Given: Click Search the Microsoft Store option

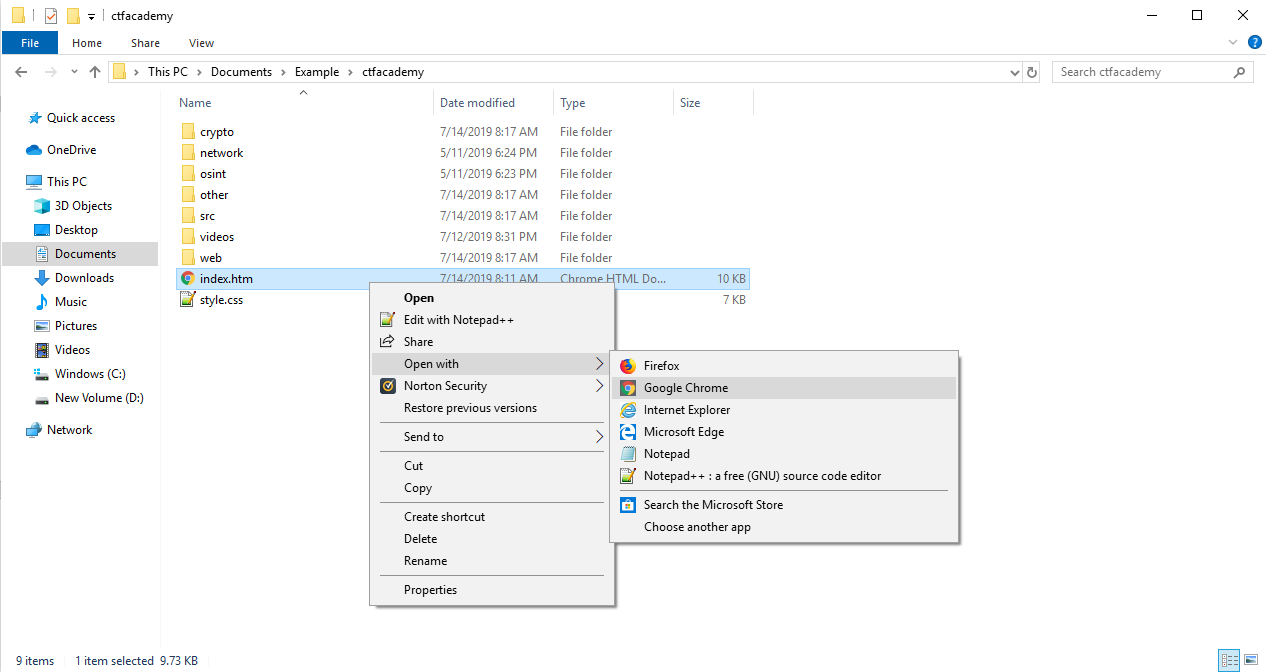Looking at the screenshot, I should (712, 505).
